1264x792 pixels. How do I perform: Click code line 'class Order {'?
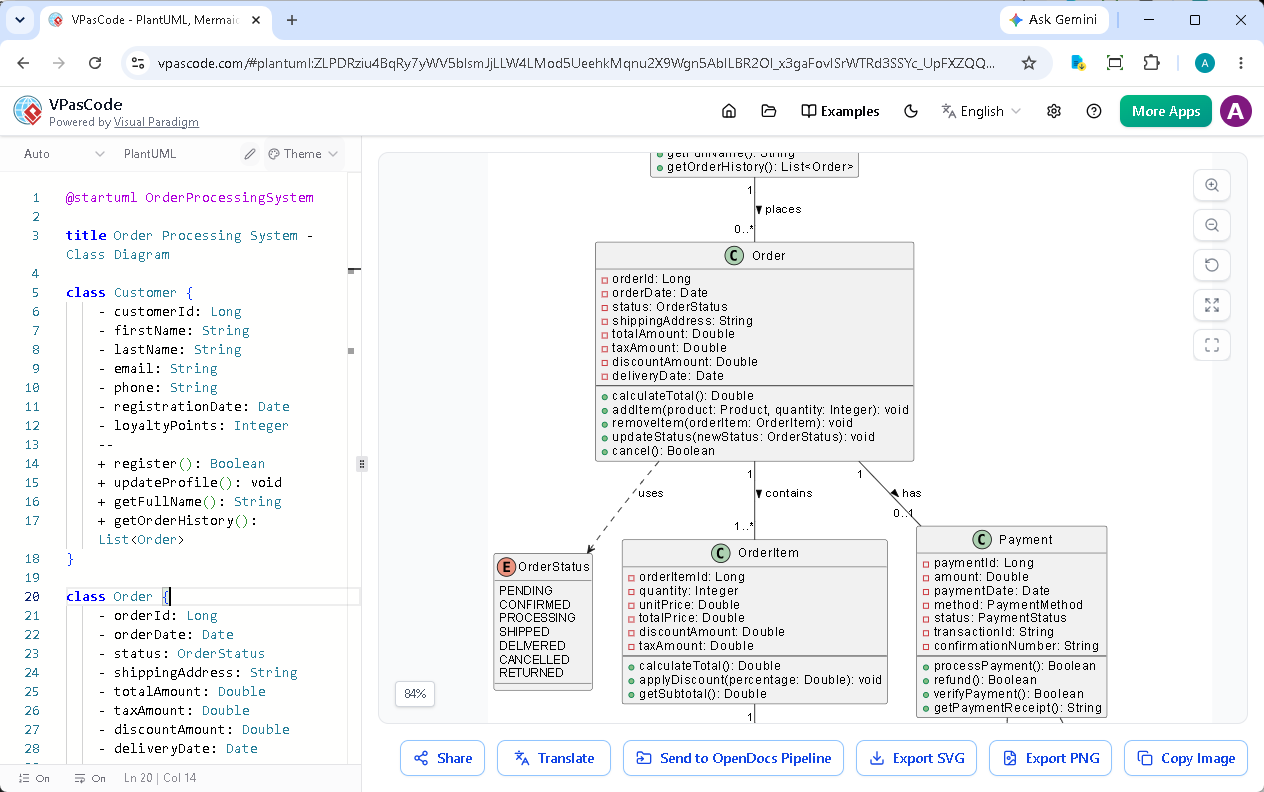[118, 596]
